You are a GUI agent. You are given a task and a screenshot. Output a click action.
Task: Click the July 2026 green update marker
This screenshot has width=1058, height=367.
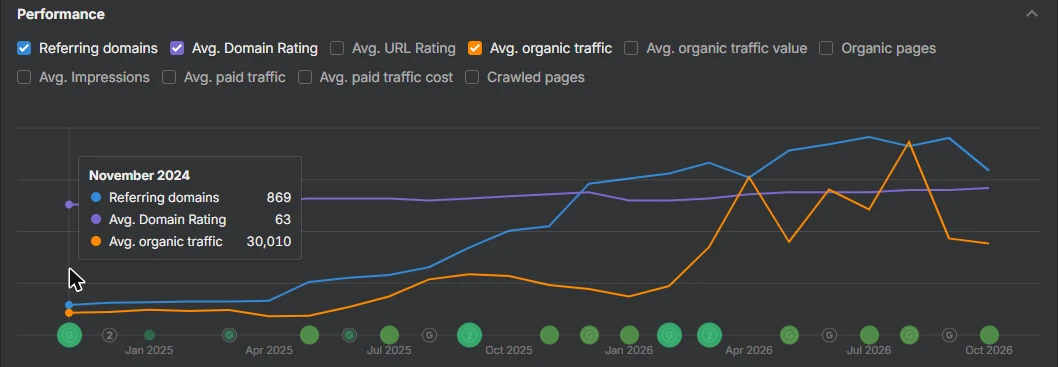870,335
